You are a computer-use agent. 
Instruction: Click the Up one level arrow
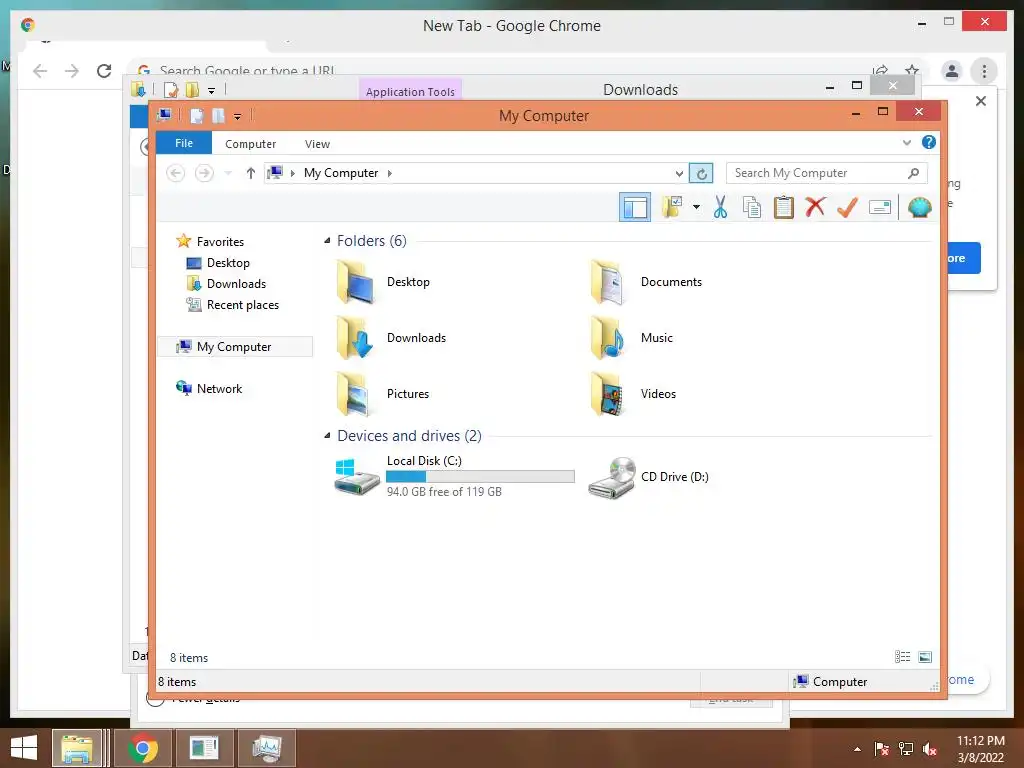coord(251,173)
